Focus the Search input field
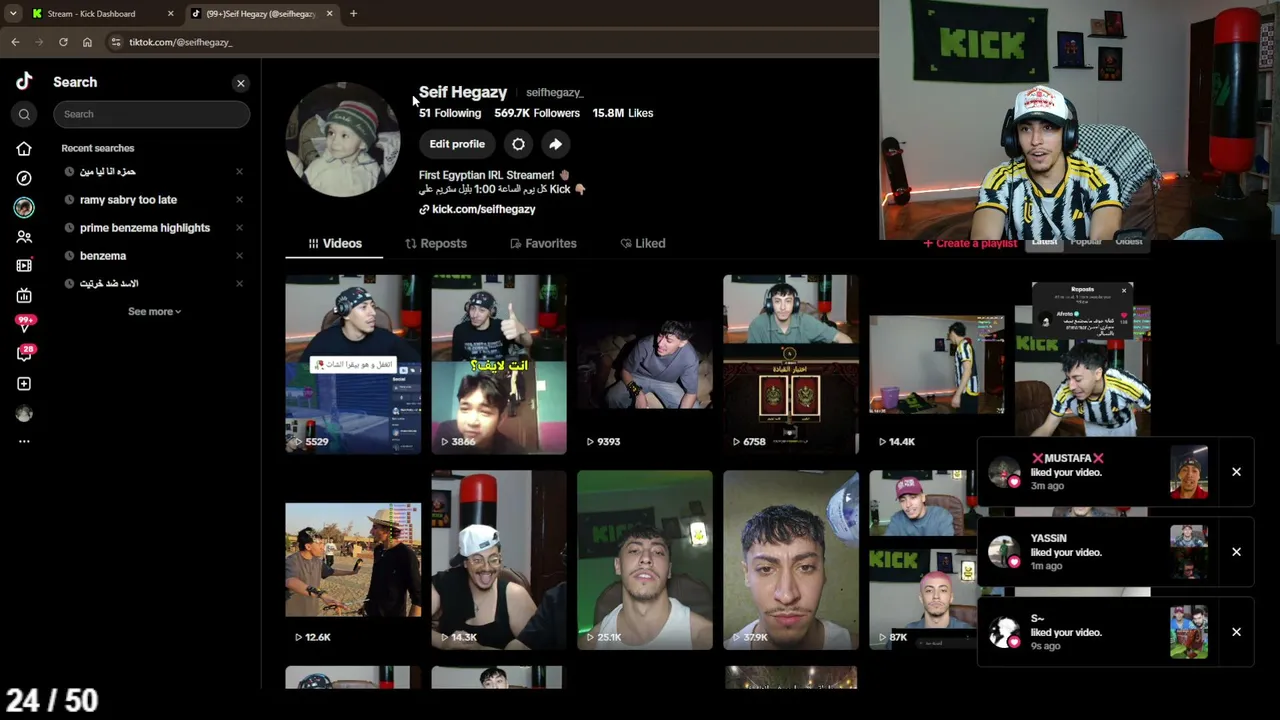The image size is (1280, 720). (x=152, y=114)
